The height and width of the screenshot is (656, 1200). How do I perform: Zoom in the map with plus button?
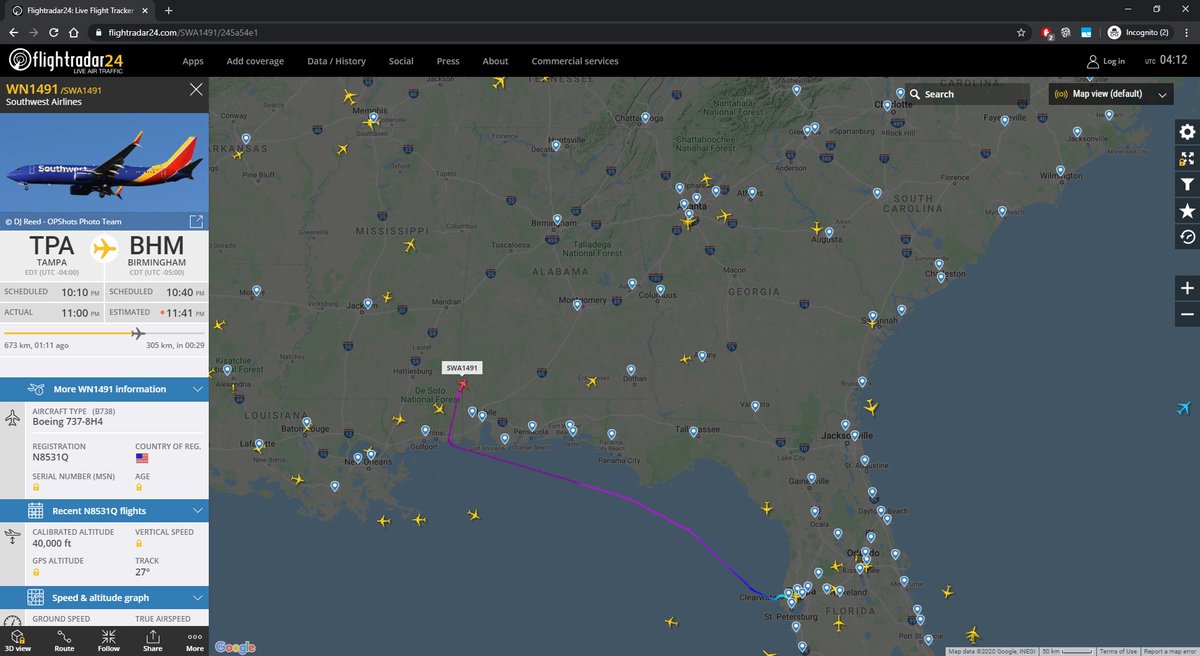point(1187,288)
